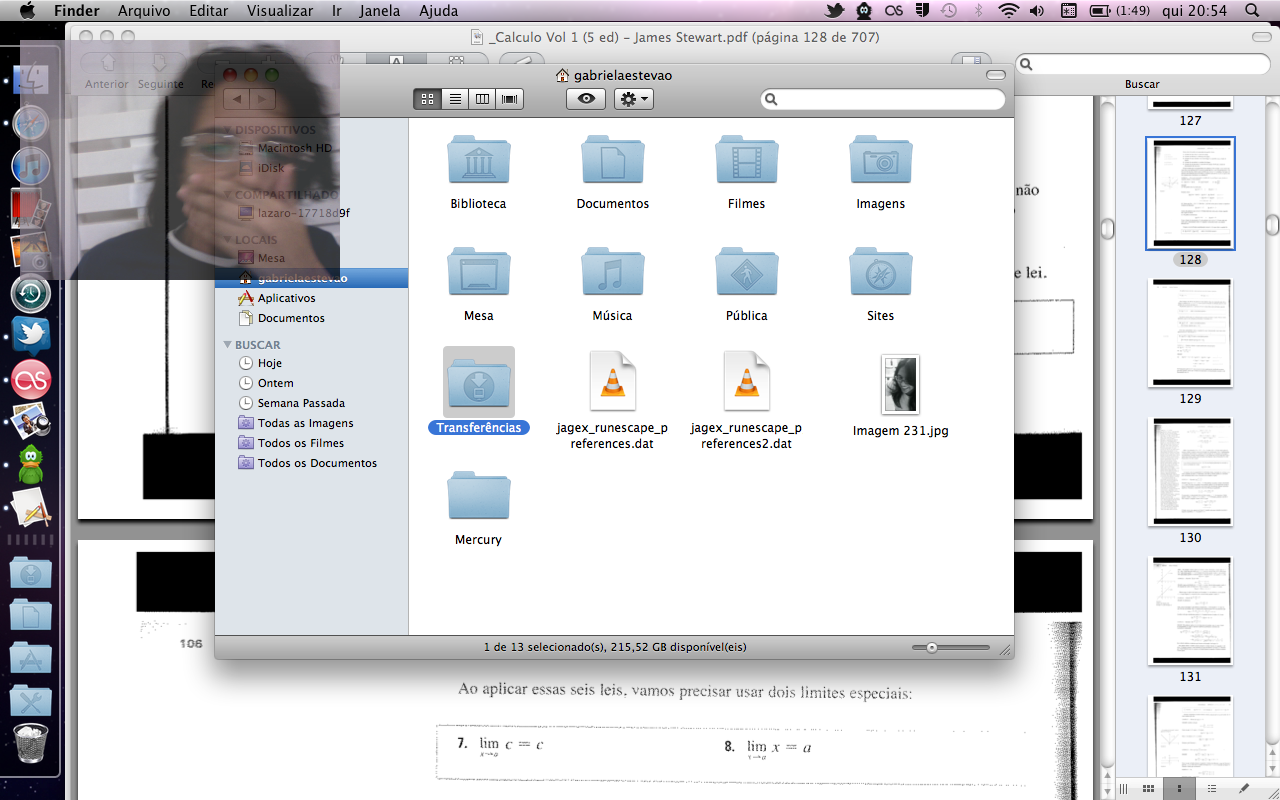Open the Janela menu
The image size is (1280, 800).
tap(379, 11)
